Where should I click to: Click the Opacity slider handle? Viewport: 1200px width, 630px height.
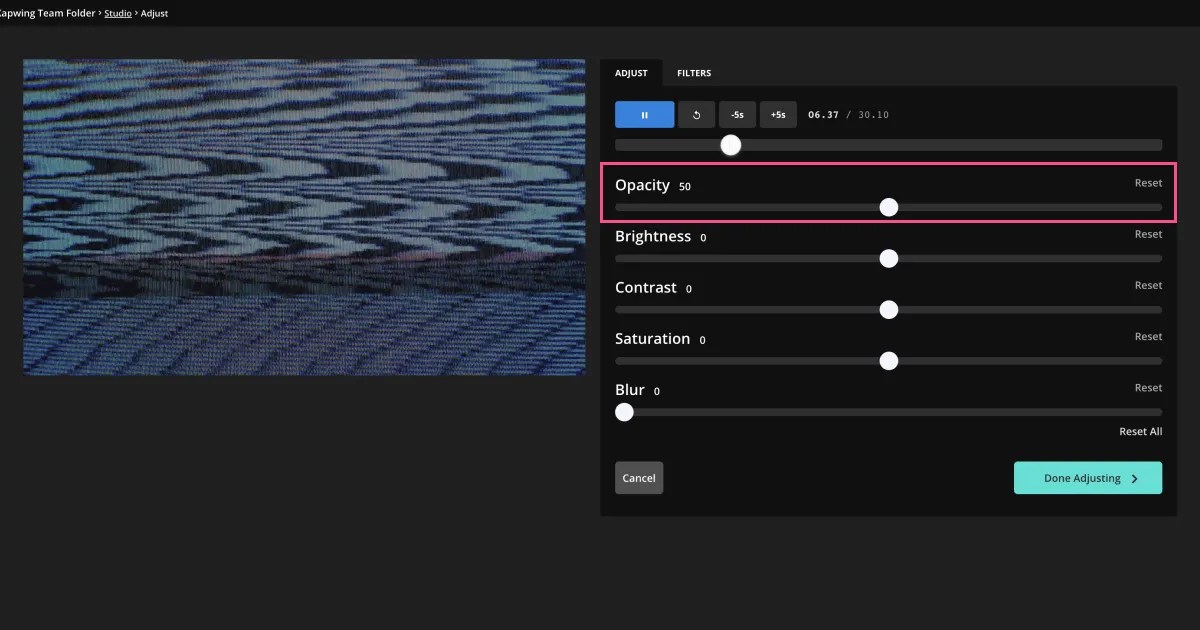coord(889,207)
